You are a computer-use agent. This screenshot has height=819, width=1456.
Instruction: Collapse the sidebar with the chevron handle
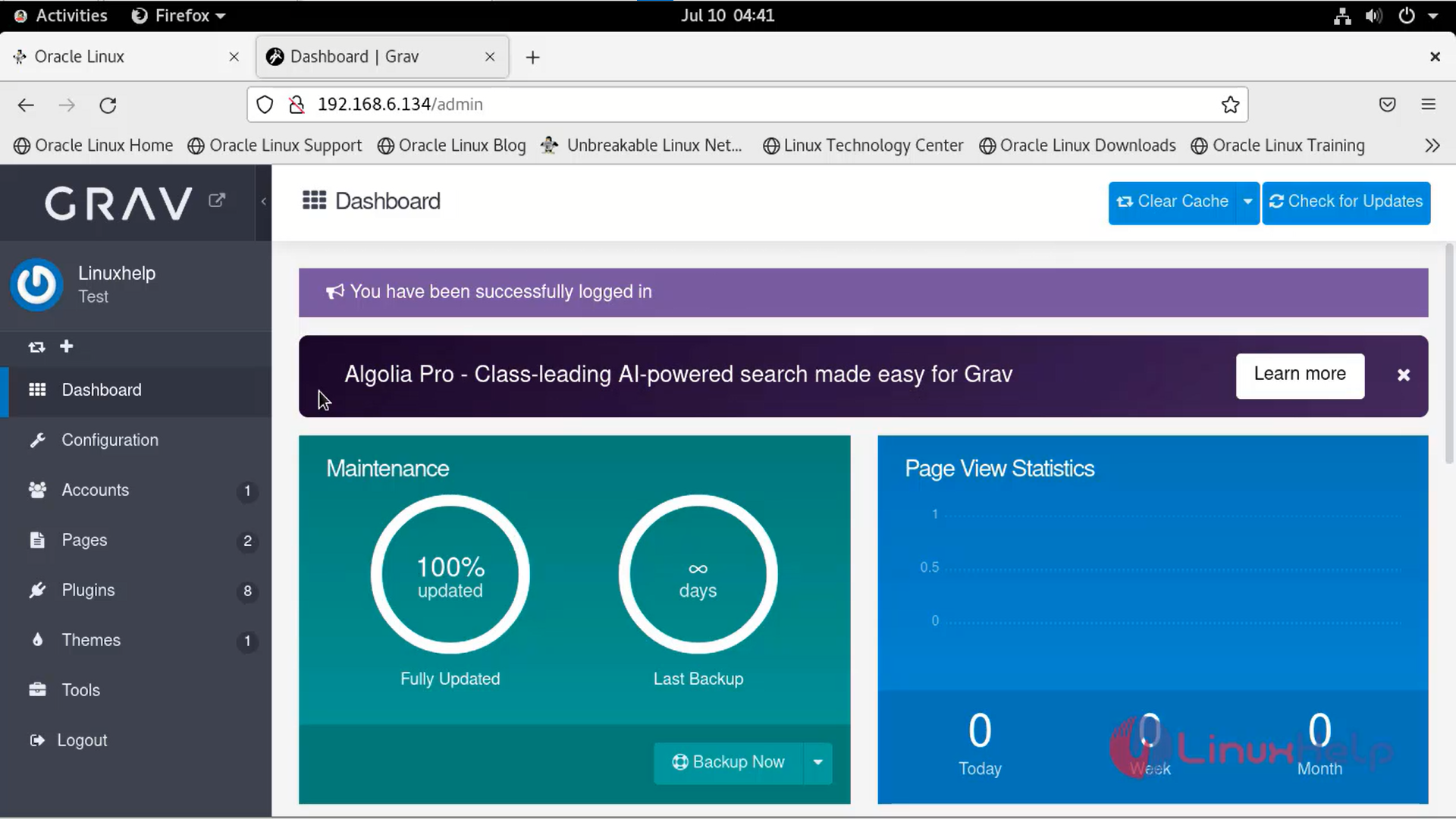[263, 202]
